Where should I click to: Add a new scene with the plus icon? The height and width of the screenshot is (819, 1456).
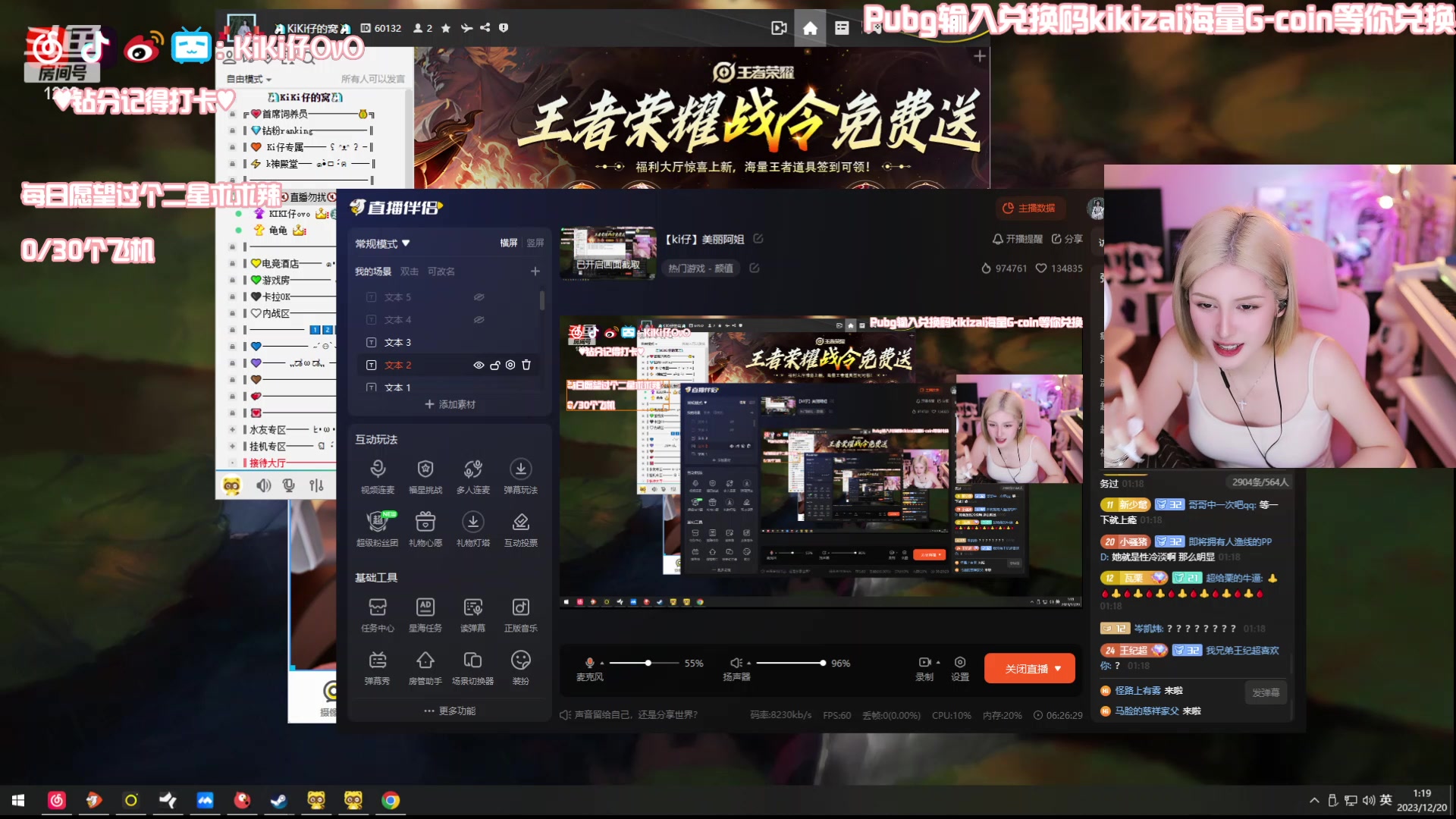click(x=535, y=271)
